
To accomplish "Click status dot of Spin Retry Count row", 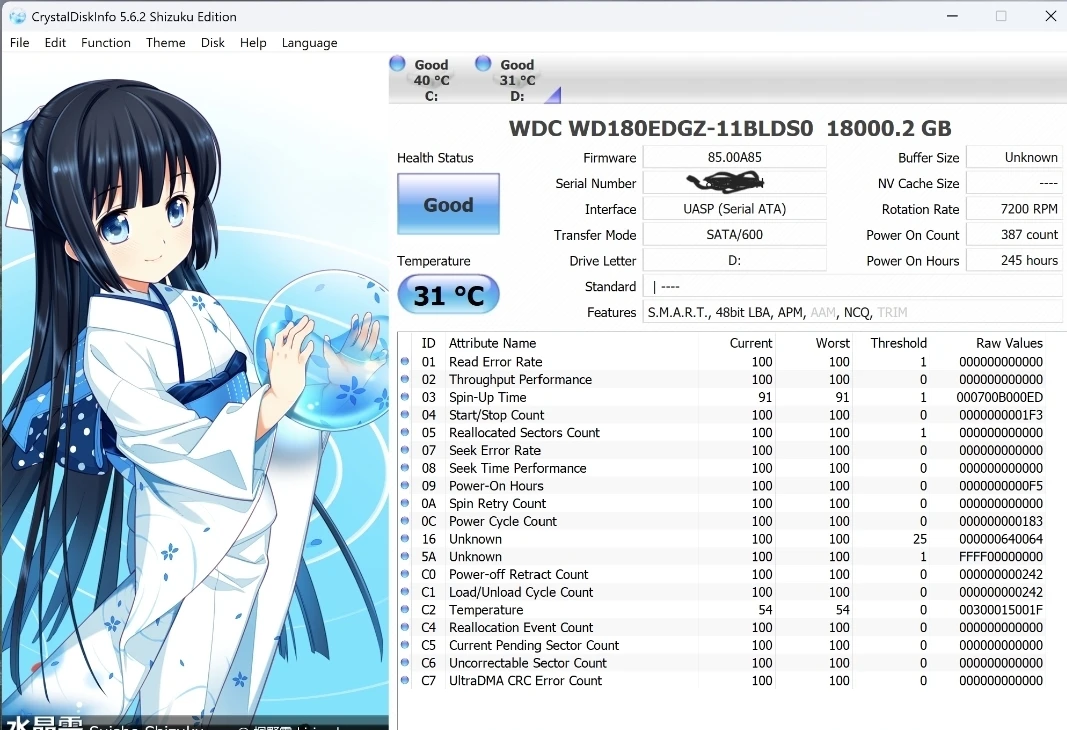I will (x=406, y=503).
